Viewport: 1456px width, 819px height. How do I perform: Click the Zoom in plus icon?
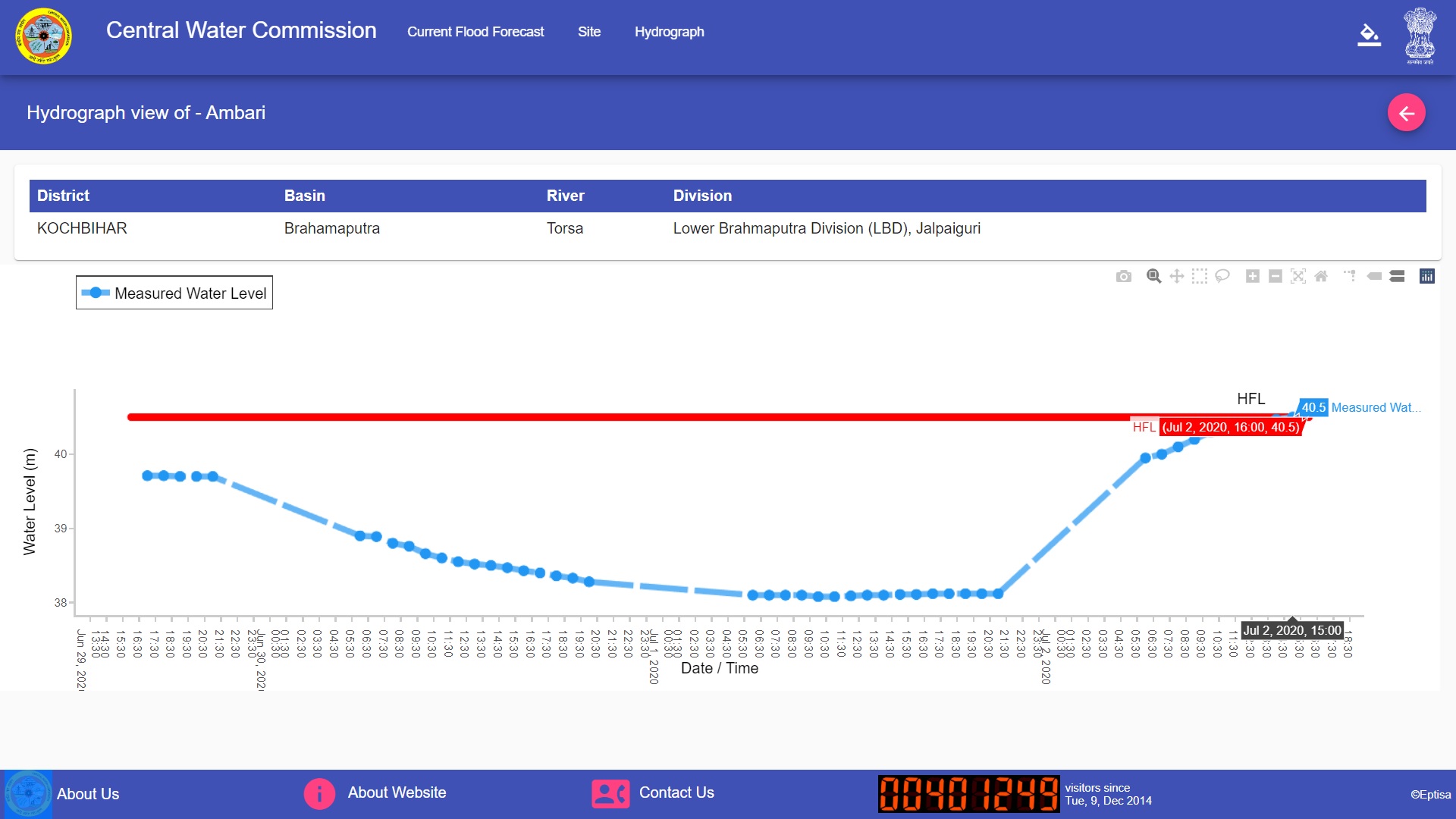coord(1252,277)
